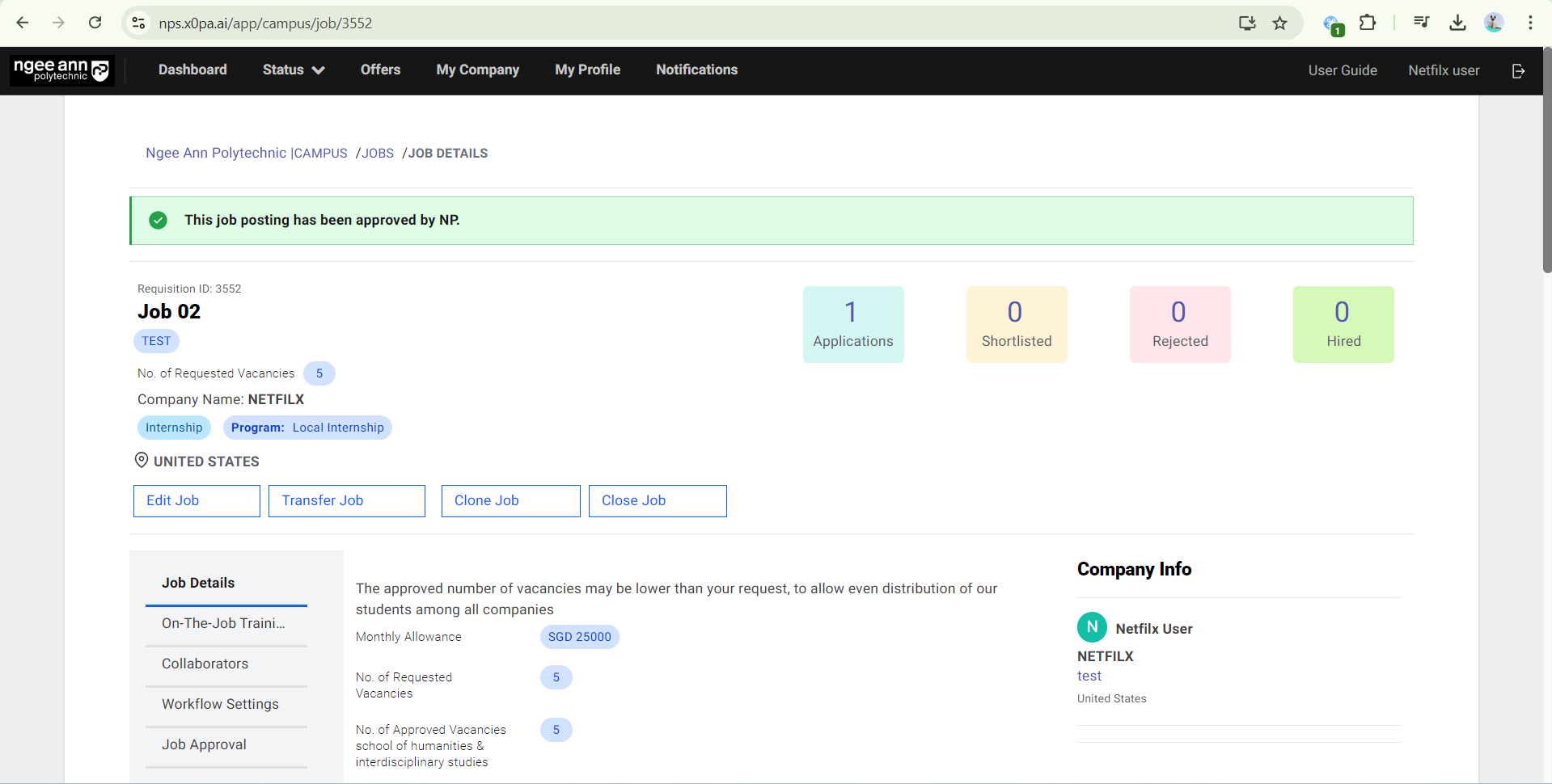Switch to the Collaborators tab

click(x=205, y=664)
